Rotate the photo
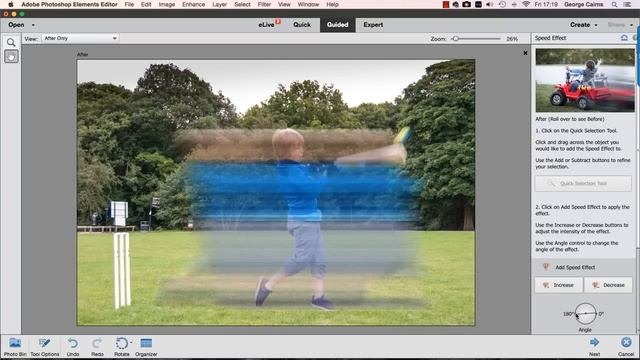This screenshot has height=360, width=640. point(122,347)
